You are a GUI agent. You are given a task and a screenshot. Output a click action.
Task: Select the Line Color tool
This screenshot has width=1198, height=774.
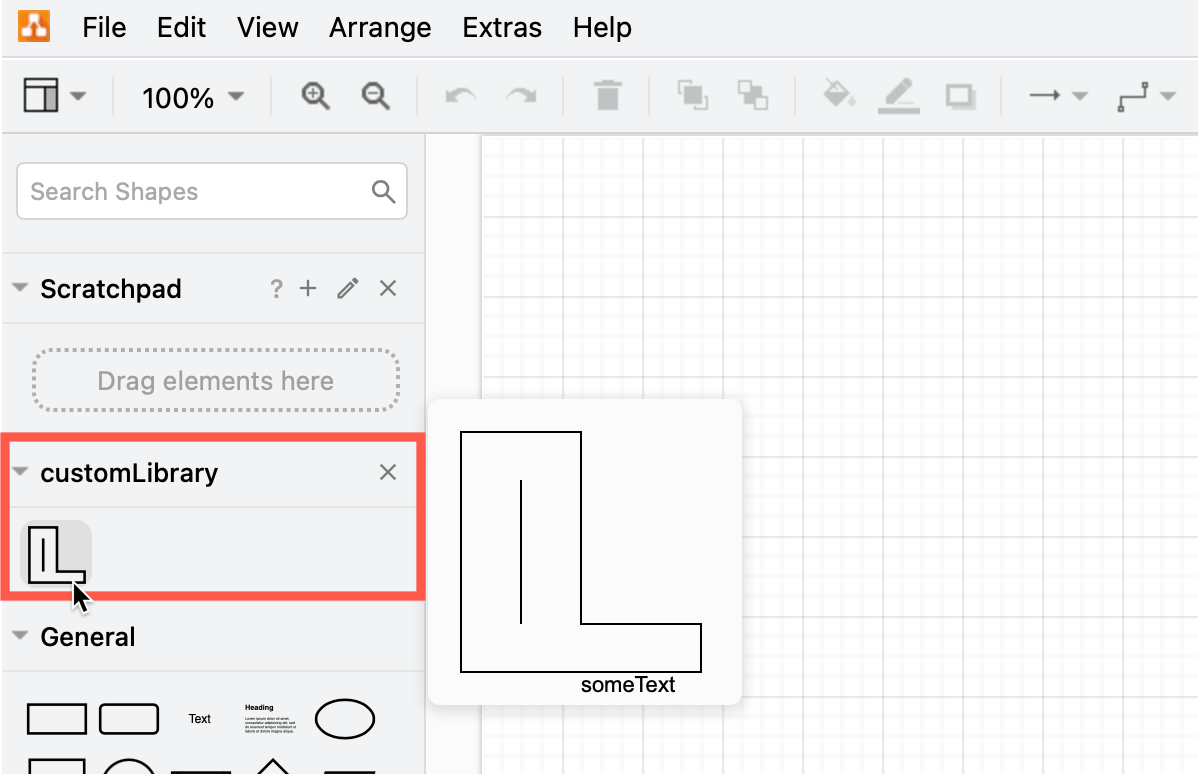pyautogui.click(x=898, y=96)
